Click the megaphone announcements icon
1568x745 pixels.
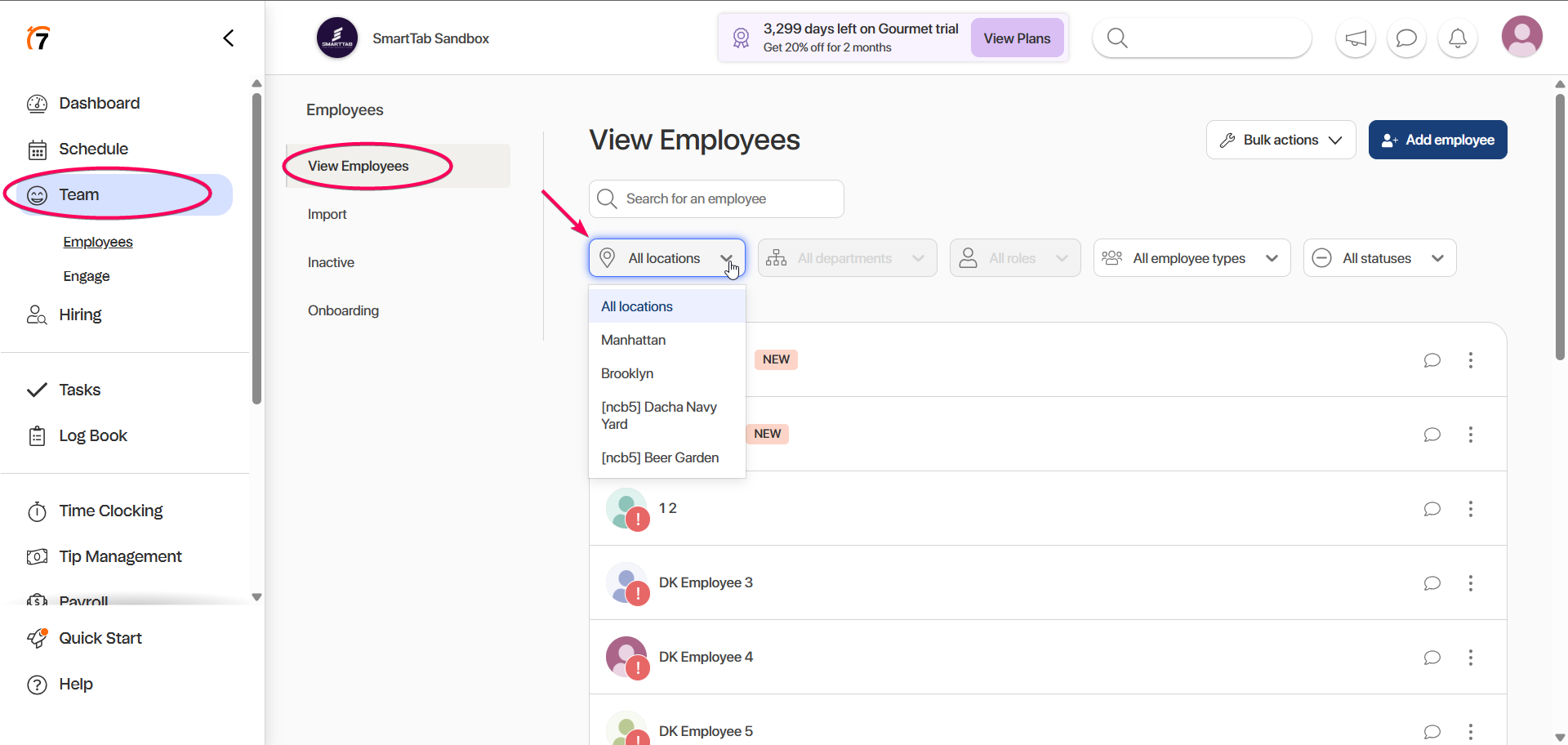[1356, 38]
